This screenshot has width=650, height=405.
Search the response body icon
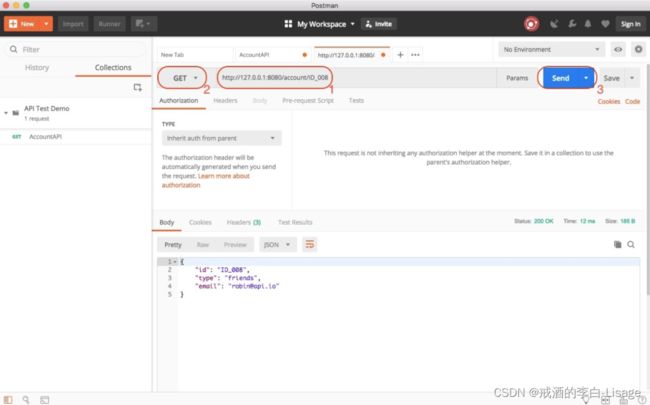[631, 245]
